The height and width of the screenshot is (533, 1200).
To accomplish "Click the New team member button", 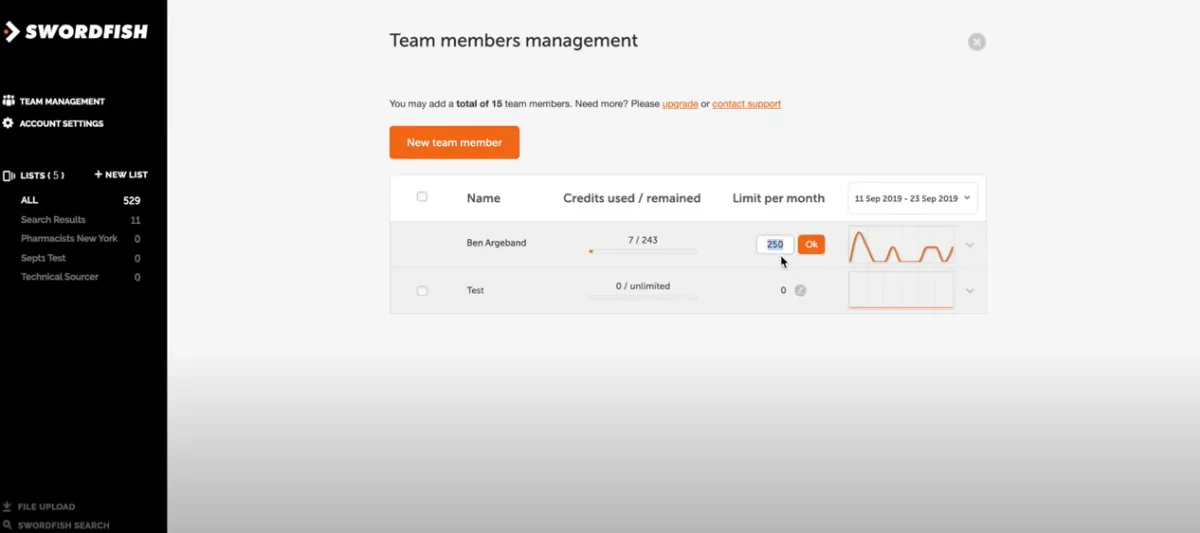I will coord(454,142).
